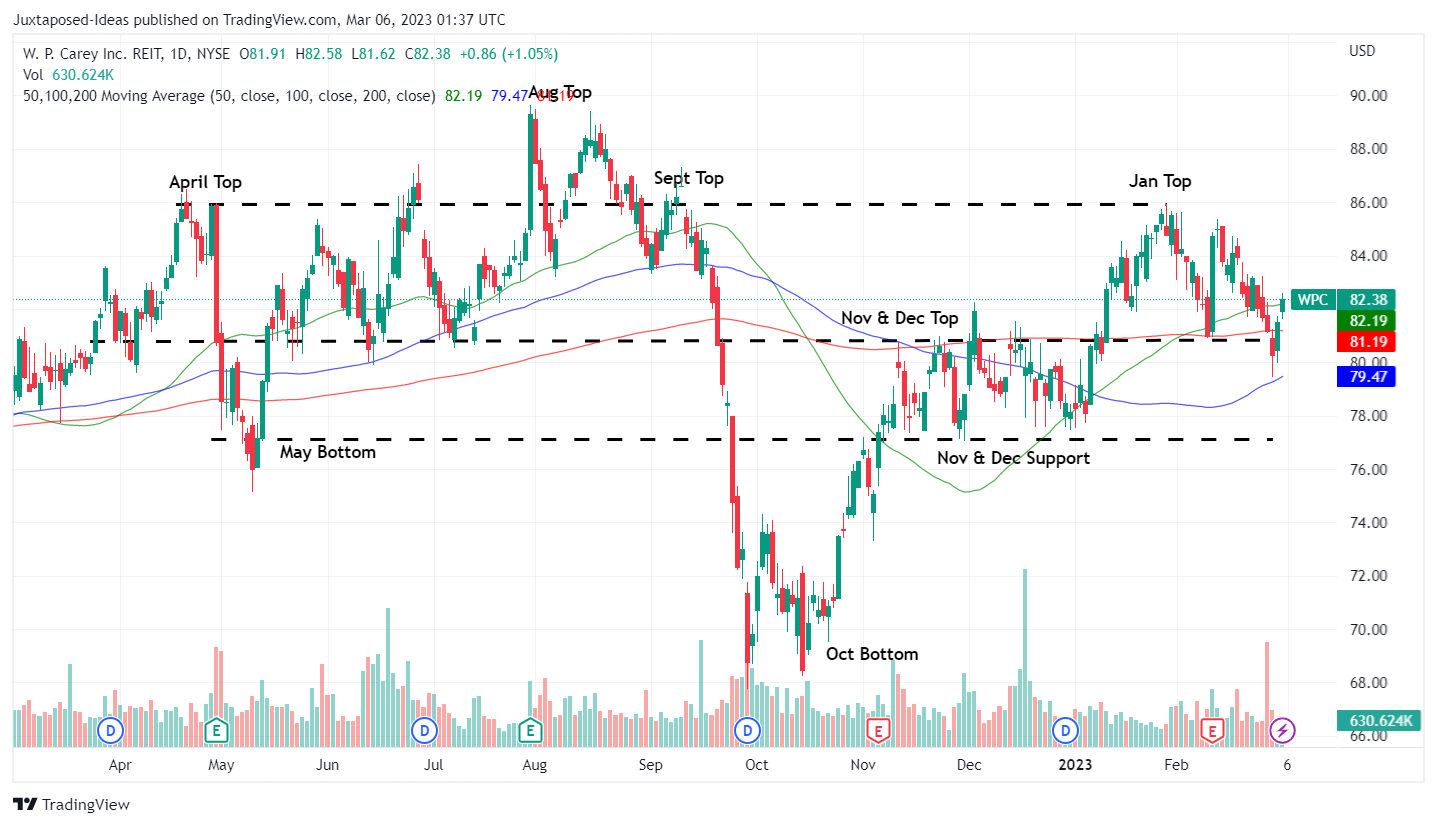Select the Nov & Dec Top annotation
Viewport: 1437px width, 826px height.
click(899, 318)
